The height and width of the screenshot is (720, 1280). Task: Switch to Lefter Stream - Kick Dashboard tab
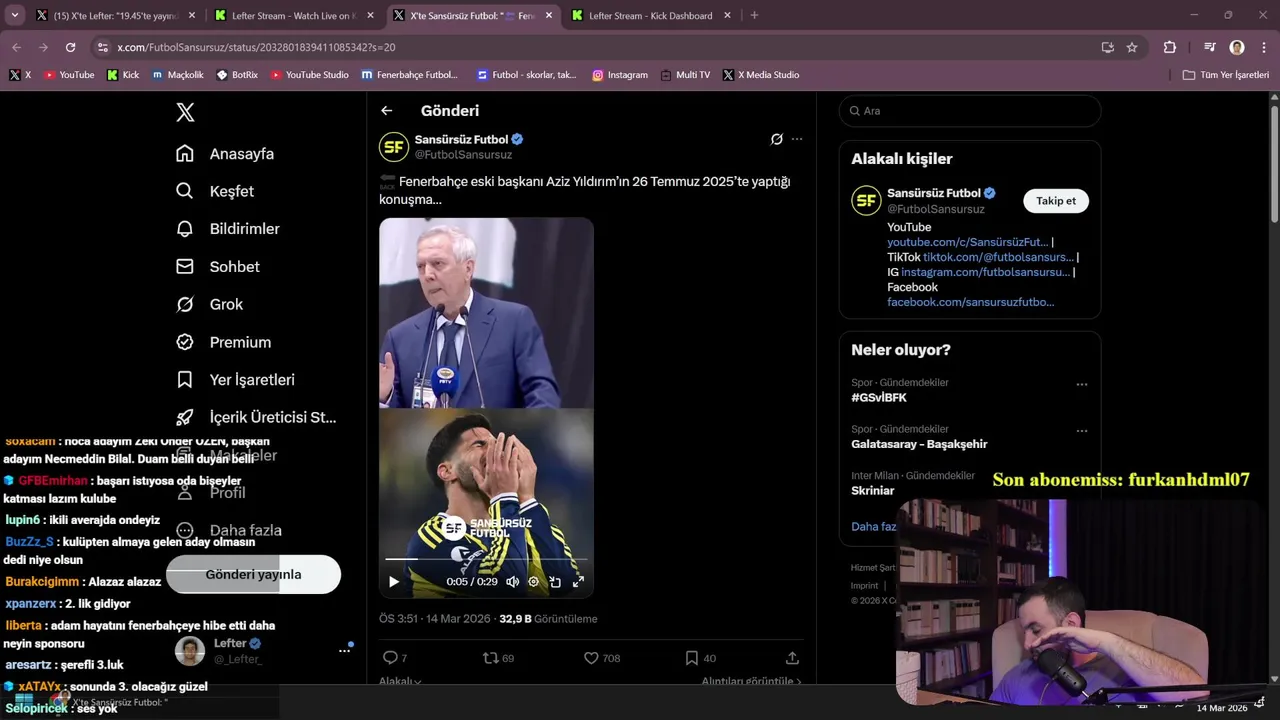tap(650, 16)
